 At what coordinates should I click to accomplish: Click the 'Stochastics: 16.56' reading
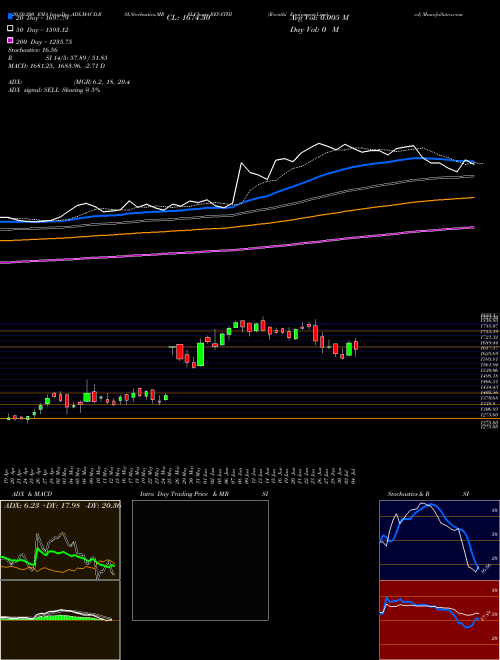32,50
